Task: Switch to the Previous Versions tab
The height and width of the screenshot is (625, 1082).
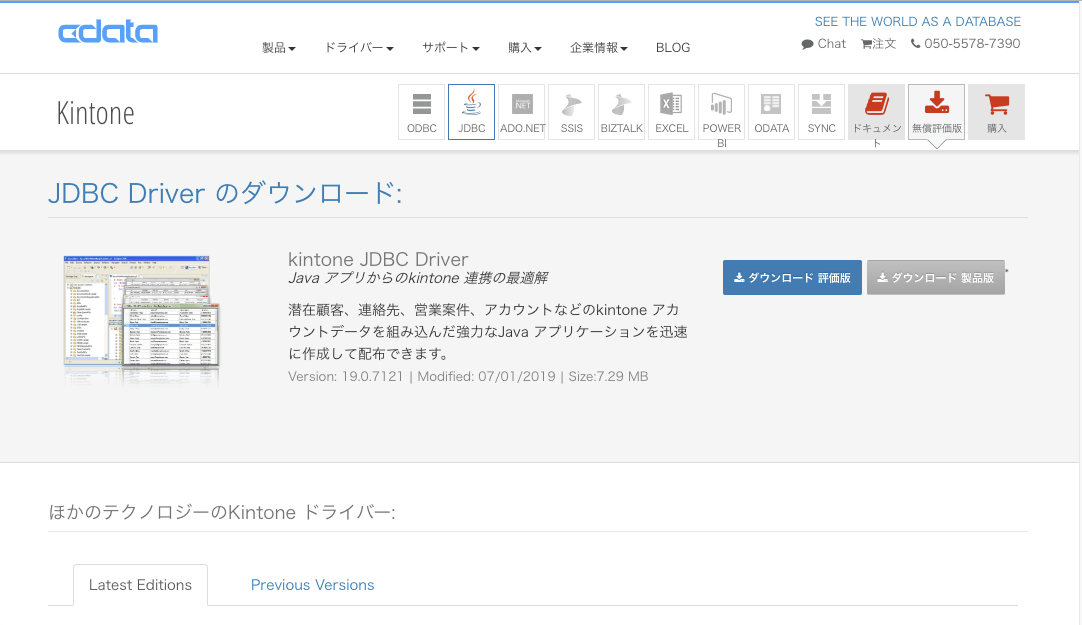Action: [312, 585]
